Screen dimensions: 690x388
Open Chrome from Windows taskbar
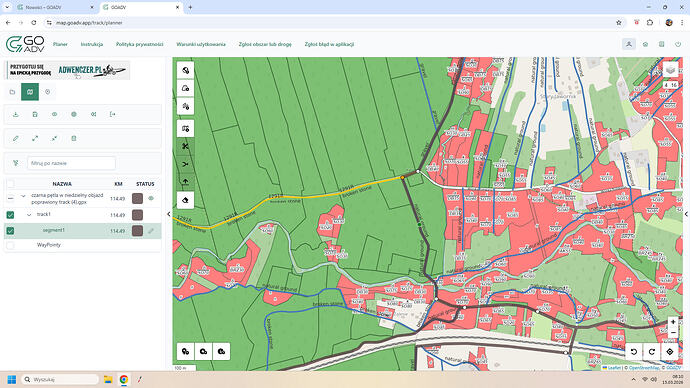(x=124, y=379)
